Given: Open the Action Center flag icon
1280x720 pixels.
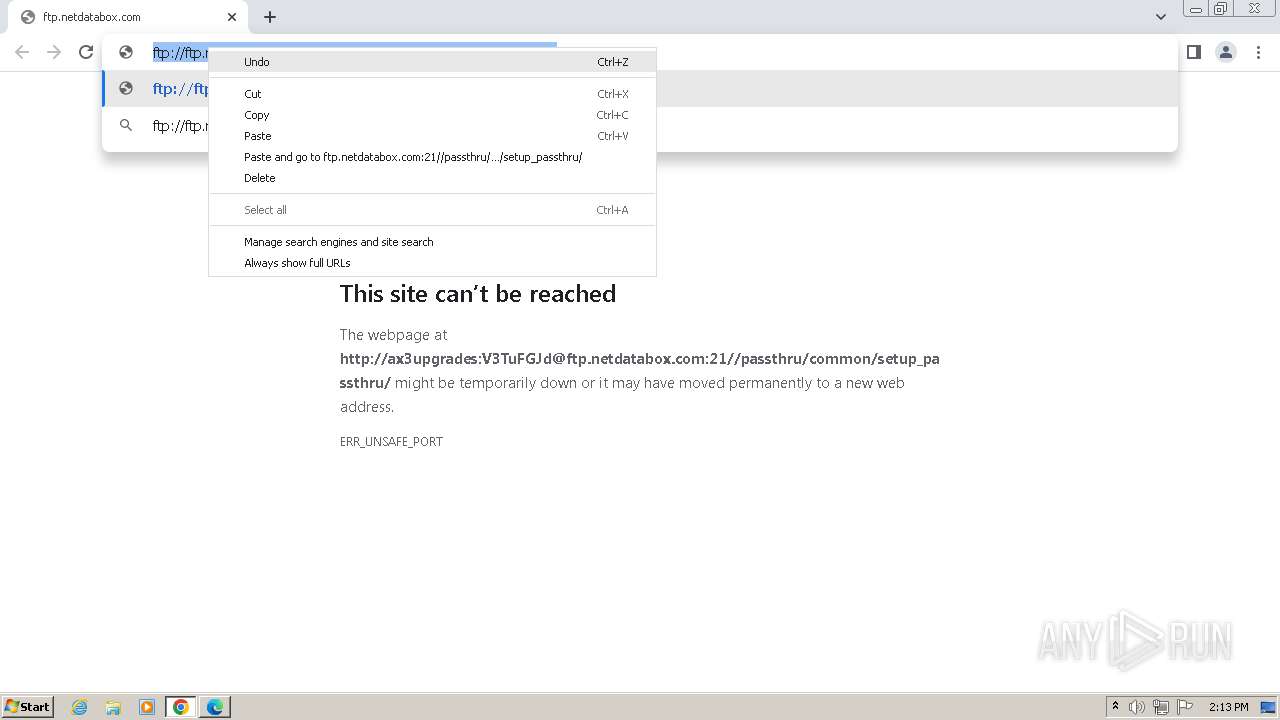Looking at the screenshot, I should click(x=1185, y=707).
